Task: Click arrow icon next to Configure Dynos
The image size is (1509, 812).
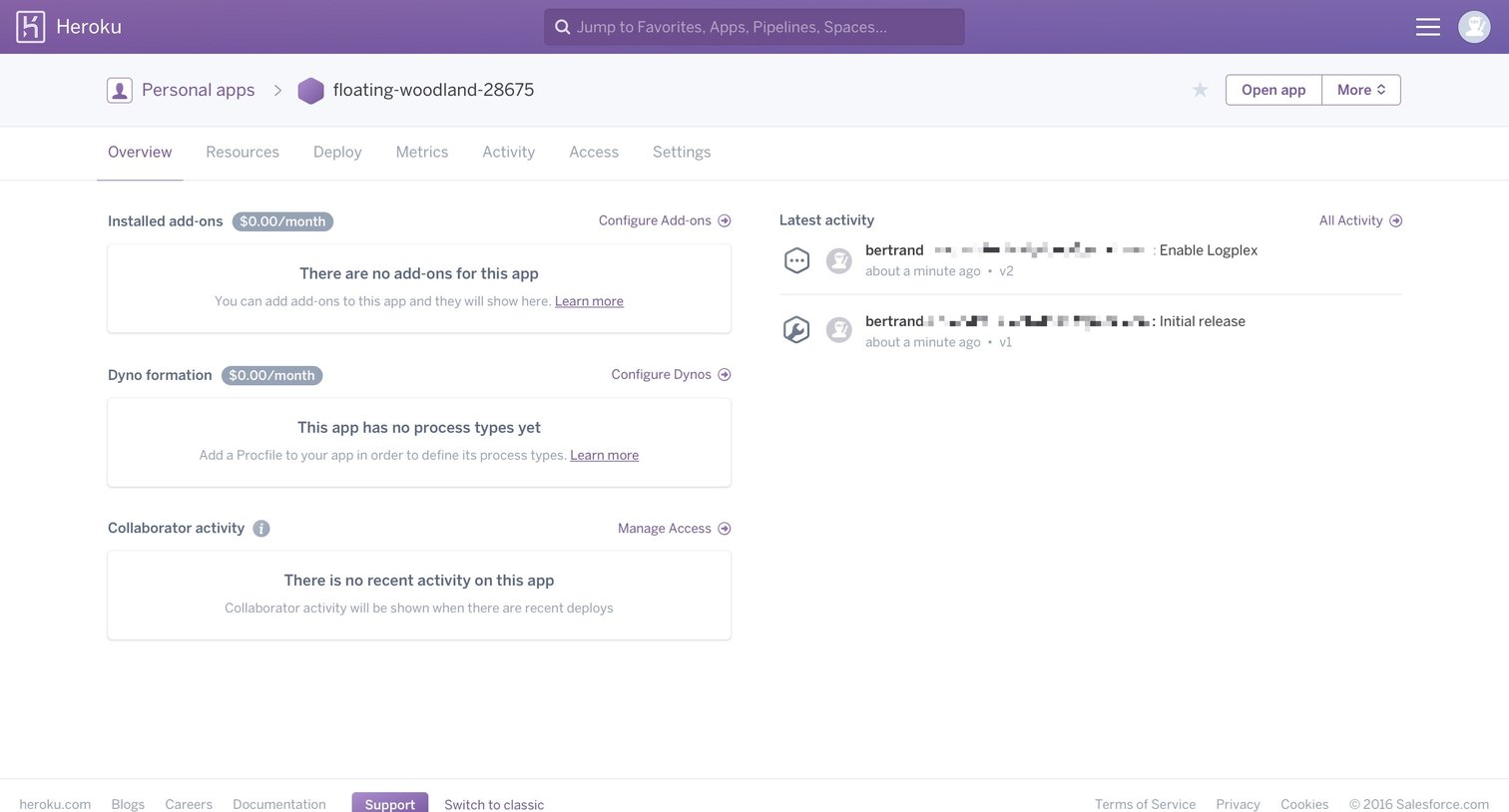Action: [725, 374]
